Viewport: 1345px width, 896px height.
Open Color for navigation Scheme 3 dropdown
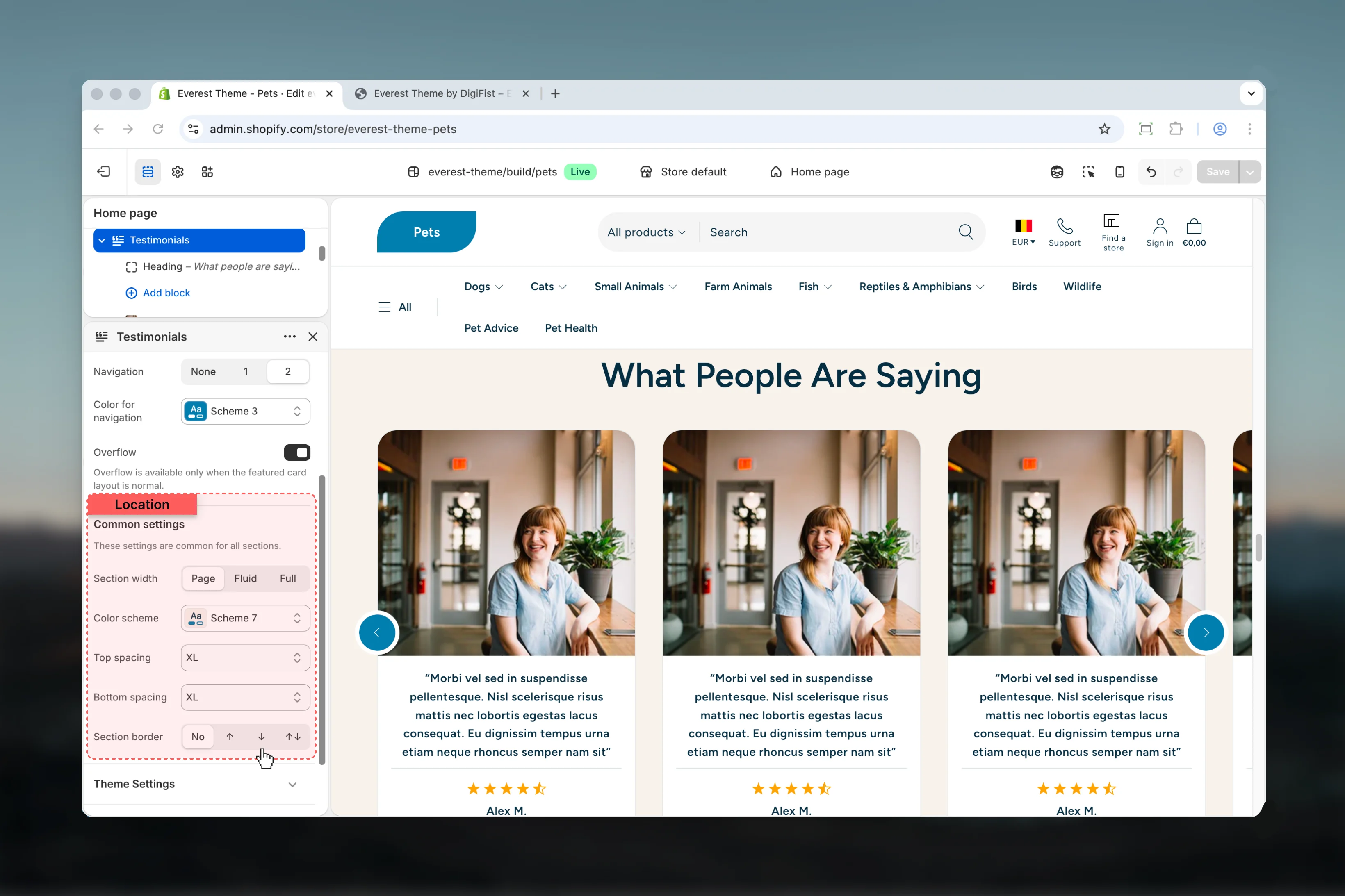click(x=245, y=411)
